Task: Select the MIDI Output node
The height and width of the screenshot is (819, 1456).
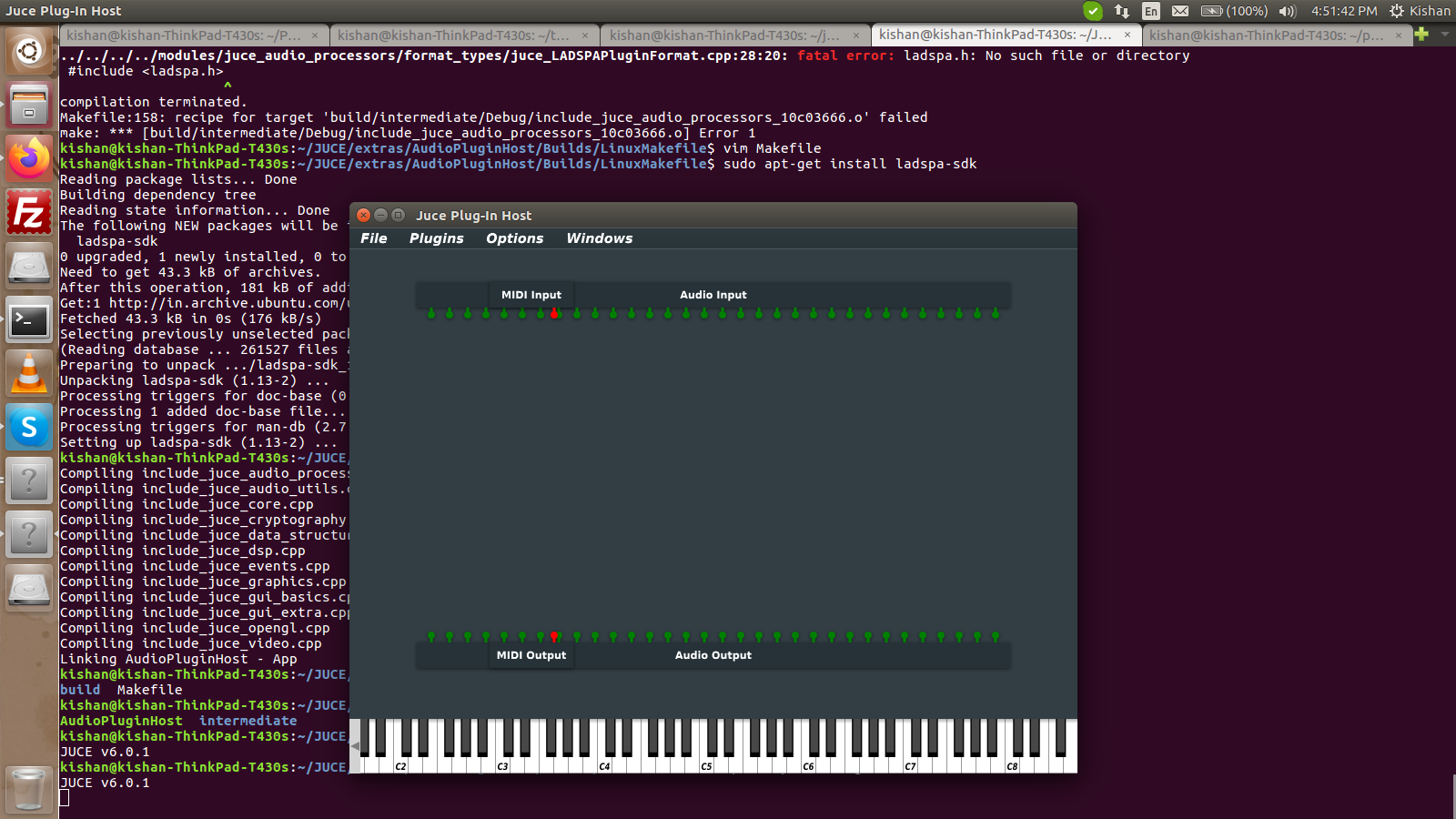Action: pos(531,655)
